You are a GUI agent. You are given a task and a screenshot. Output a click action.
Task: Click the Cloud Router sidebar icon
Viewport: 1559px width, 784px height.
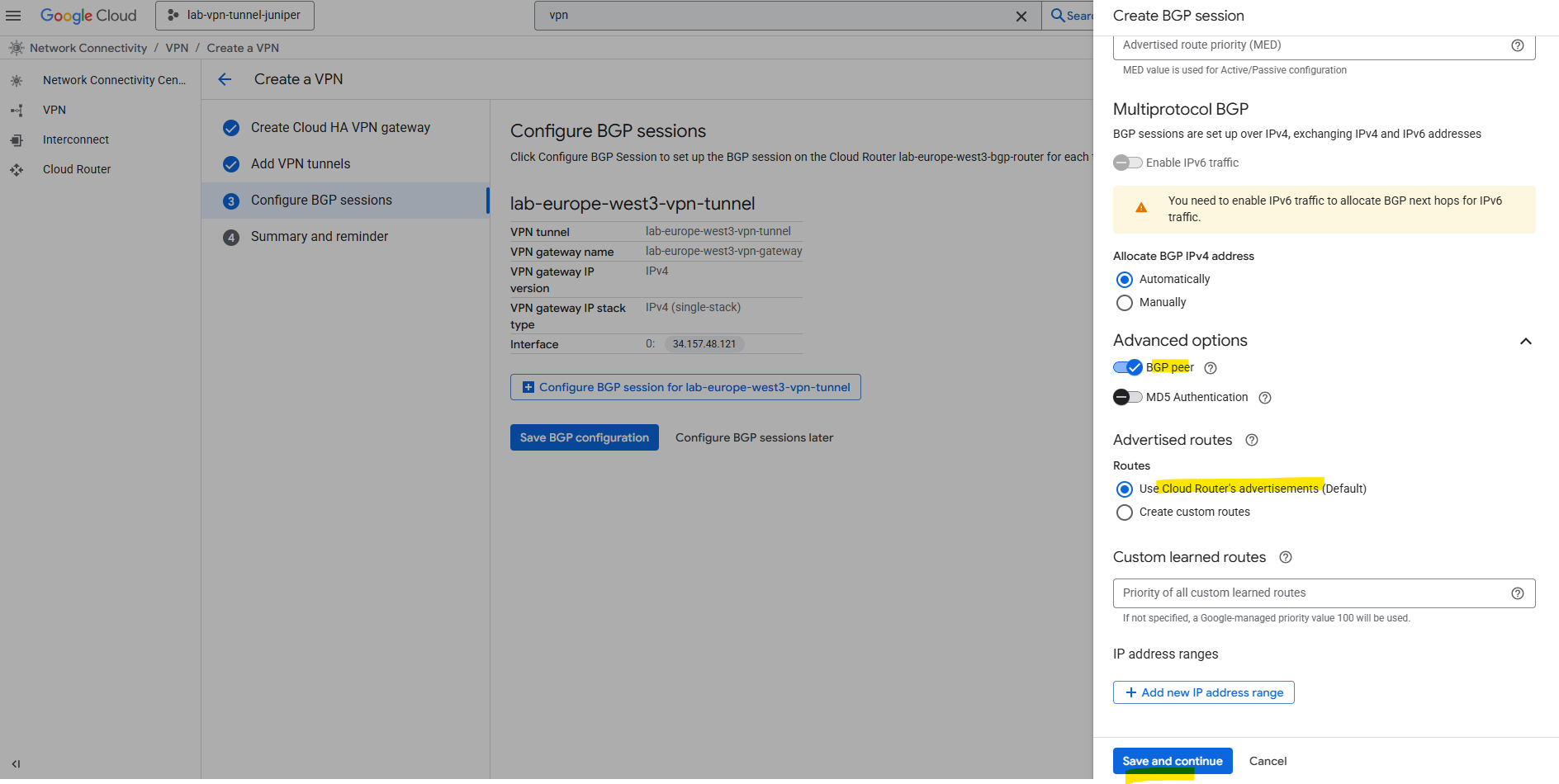point(17,169)
